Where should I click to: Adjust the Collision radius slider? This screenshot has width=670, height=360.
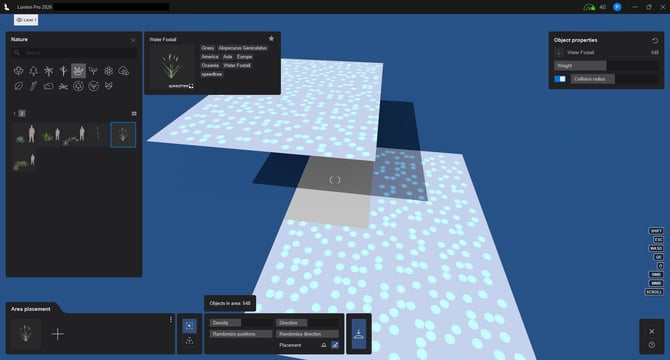coord(615,79)
